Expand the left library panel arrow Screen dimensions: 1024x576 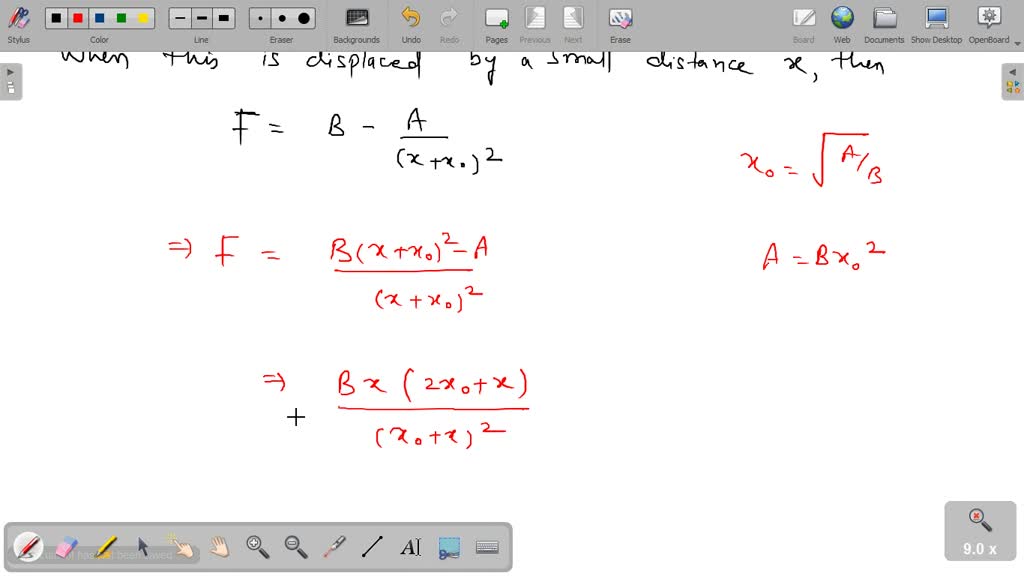tap(10, 71)
